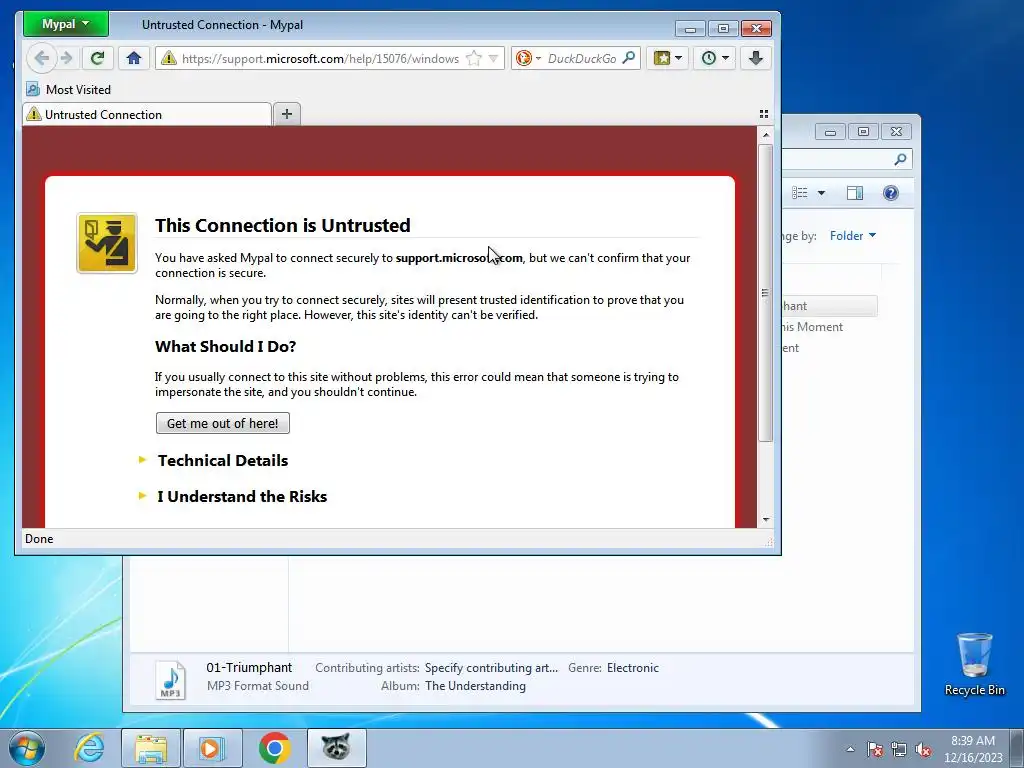Click the tab groups grid icon
The width and height of the screenshot is (1024, 768).
pos(763,114)
